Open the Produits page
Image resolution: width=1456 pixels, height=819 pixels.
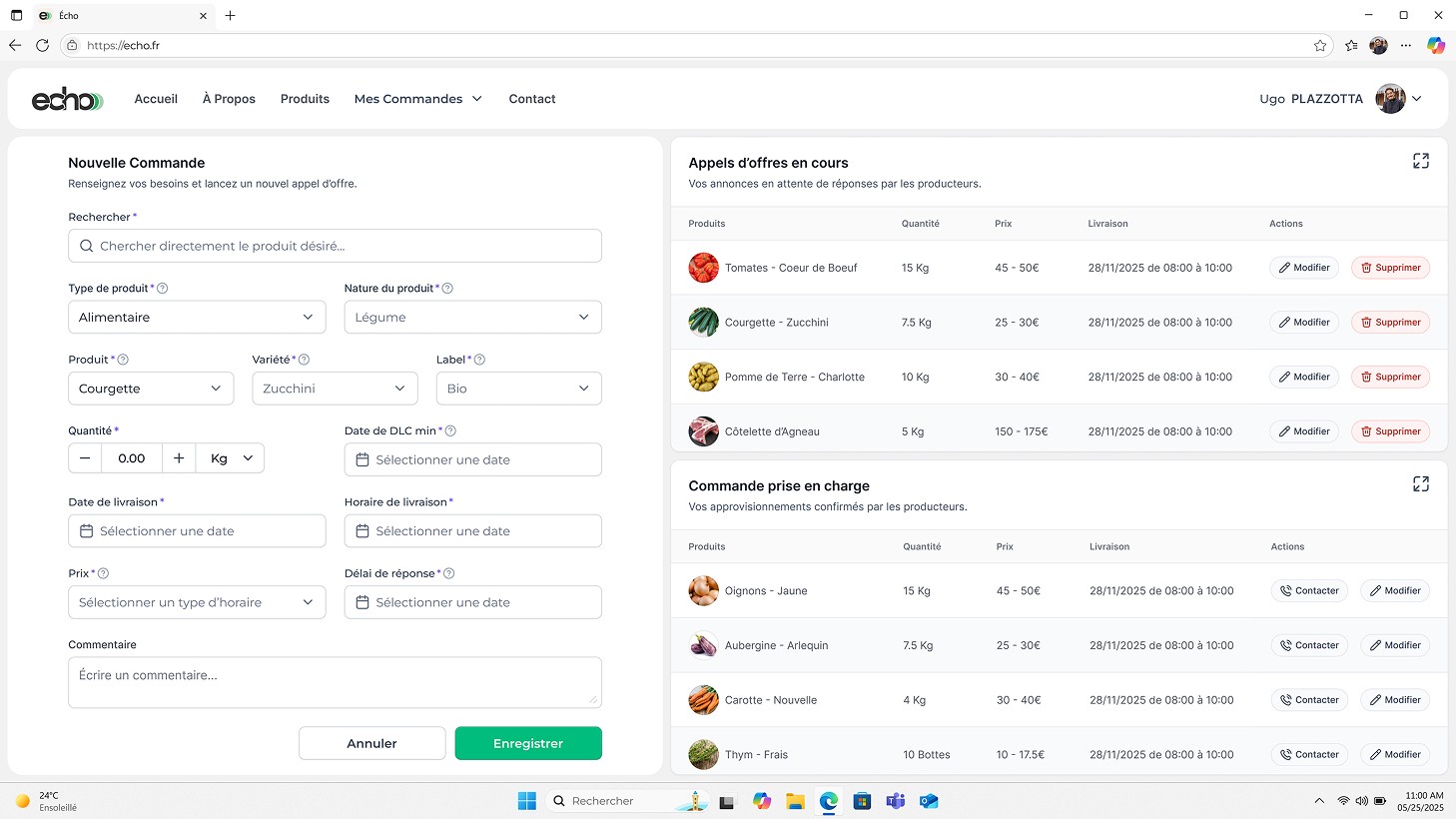(305, 99)
